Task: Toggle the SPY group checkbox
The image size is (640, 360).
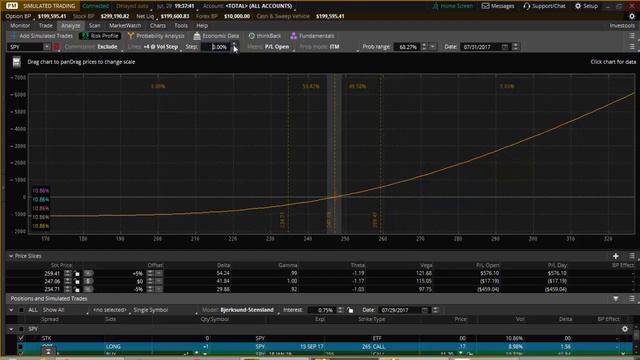Action: pos(21,329)
